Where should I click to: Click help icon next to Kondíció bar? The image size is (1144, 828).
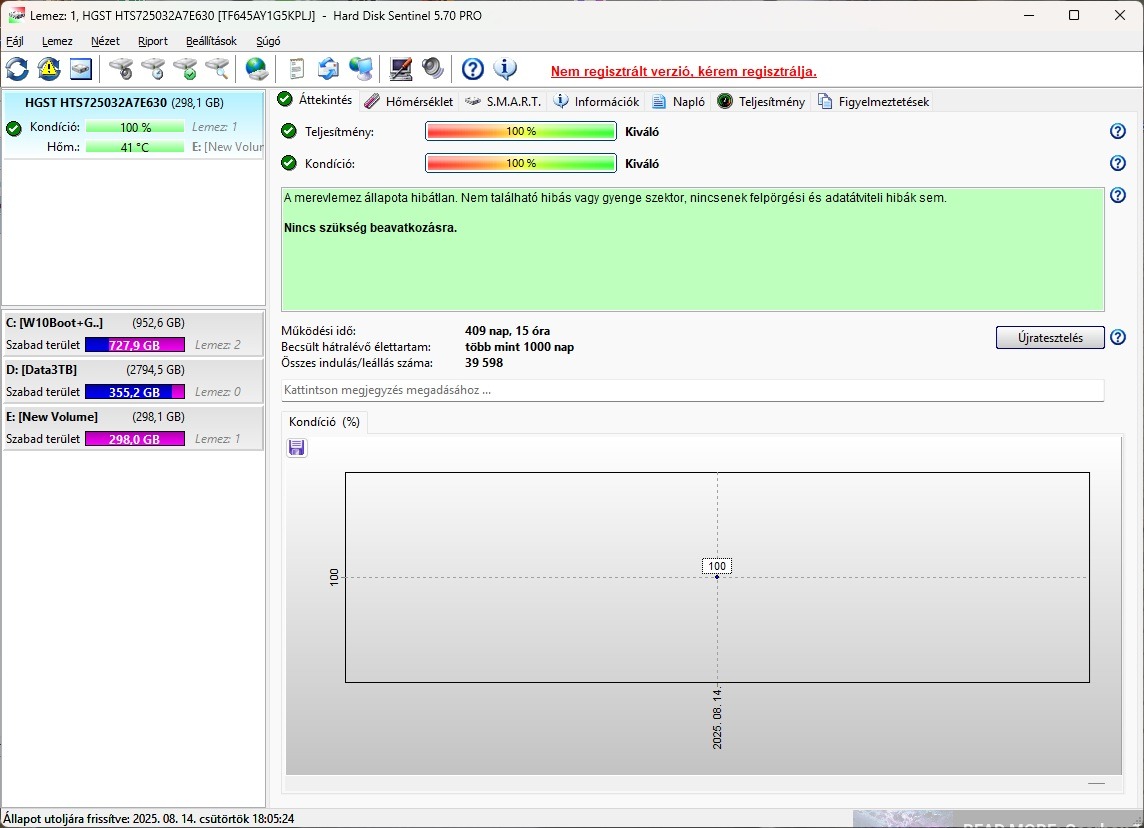[1118, 163]
